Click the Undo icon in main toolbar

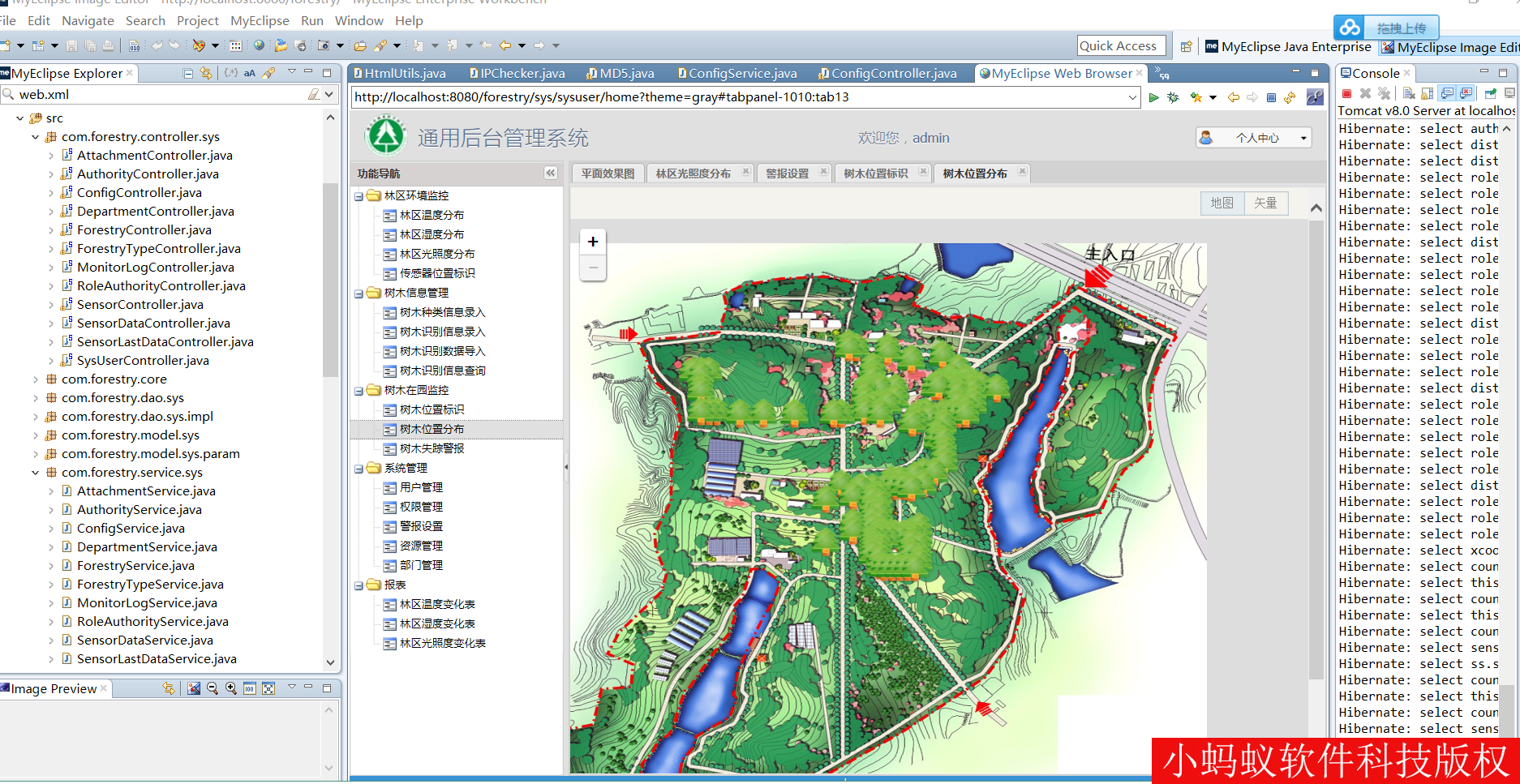coord(157,46)
